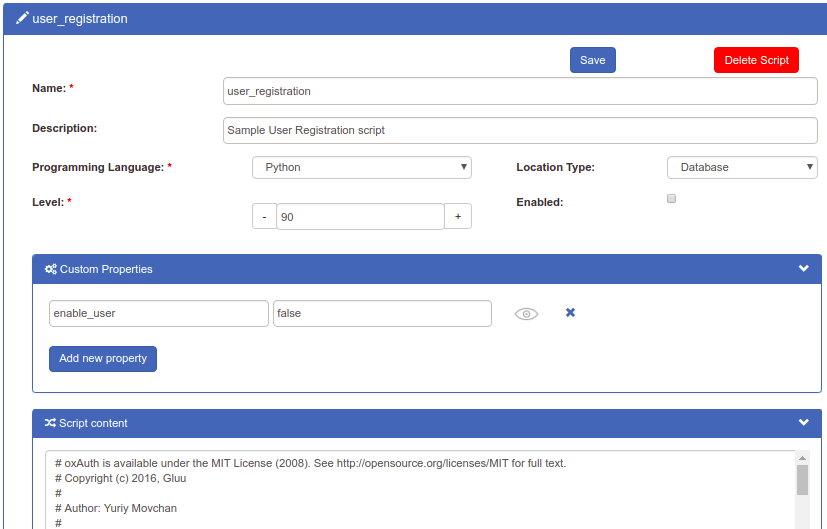Screen dimensions: 827x529
Task: Toggle visibility eye icon for enable_user property
Action: pyautogui.click(x=526, y=314)
